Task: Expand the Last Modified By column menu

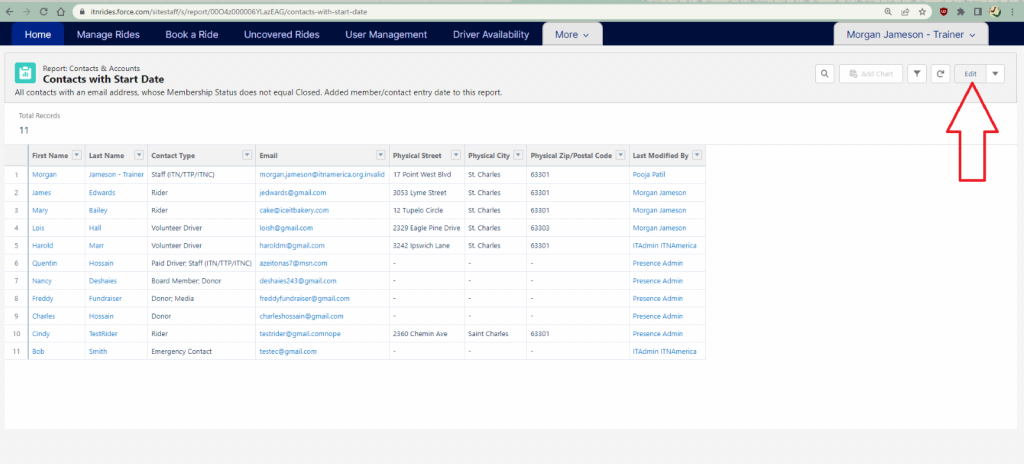Action: click(697, 155)
